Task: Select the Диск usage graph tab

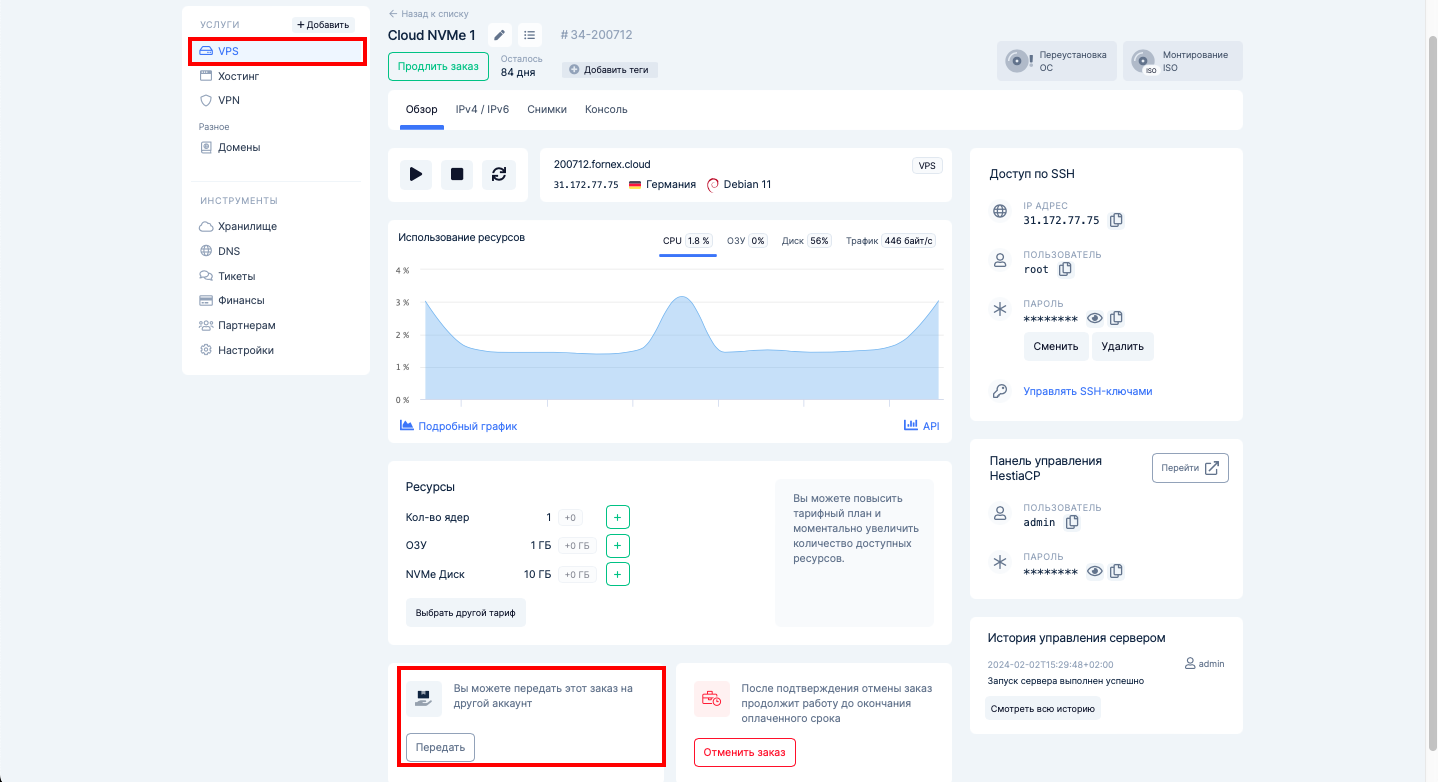Action: click(x=807, y=241)
